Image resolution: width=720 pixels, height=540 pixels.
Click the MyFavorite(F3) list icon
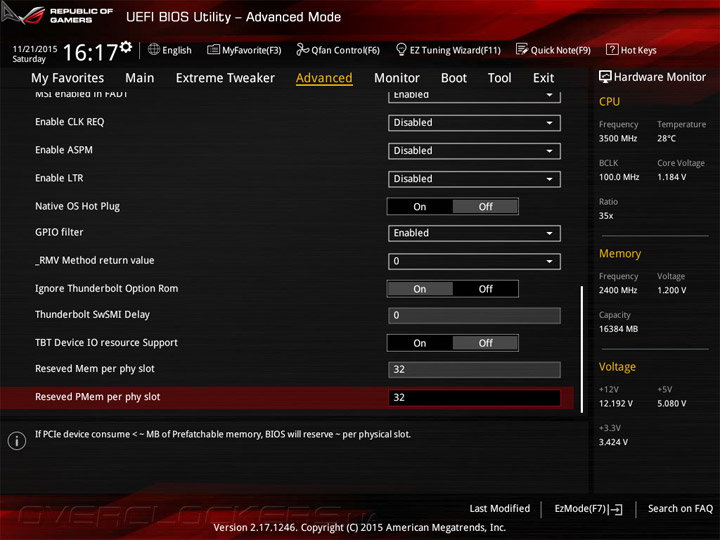click(213, 50)
